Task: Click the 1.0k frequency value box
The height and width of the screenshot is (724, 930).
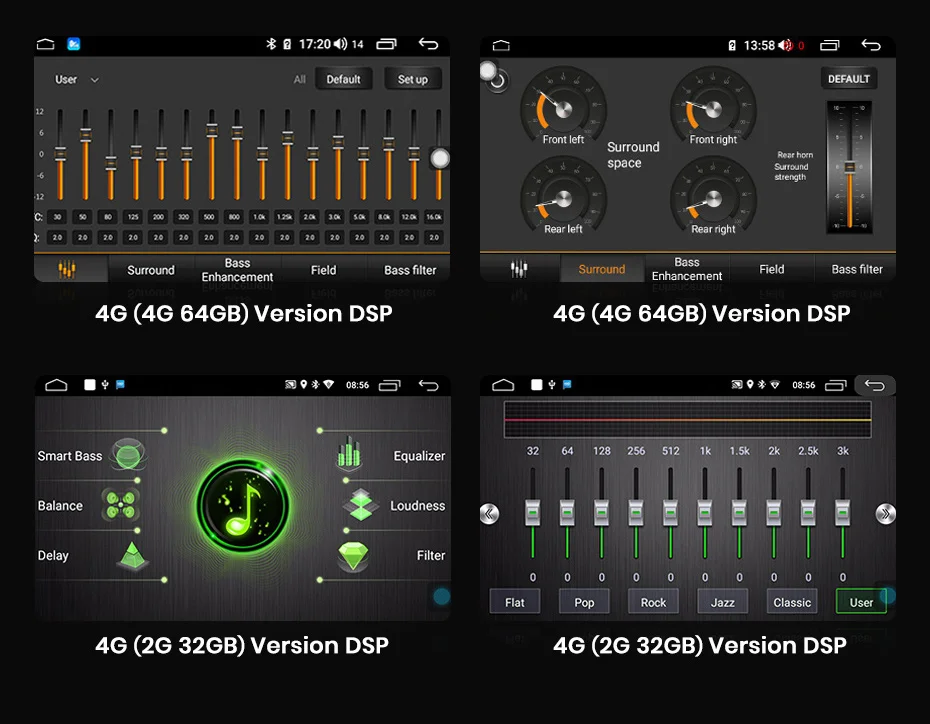Action: [x=259, y=217]
